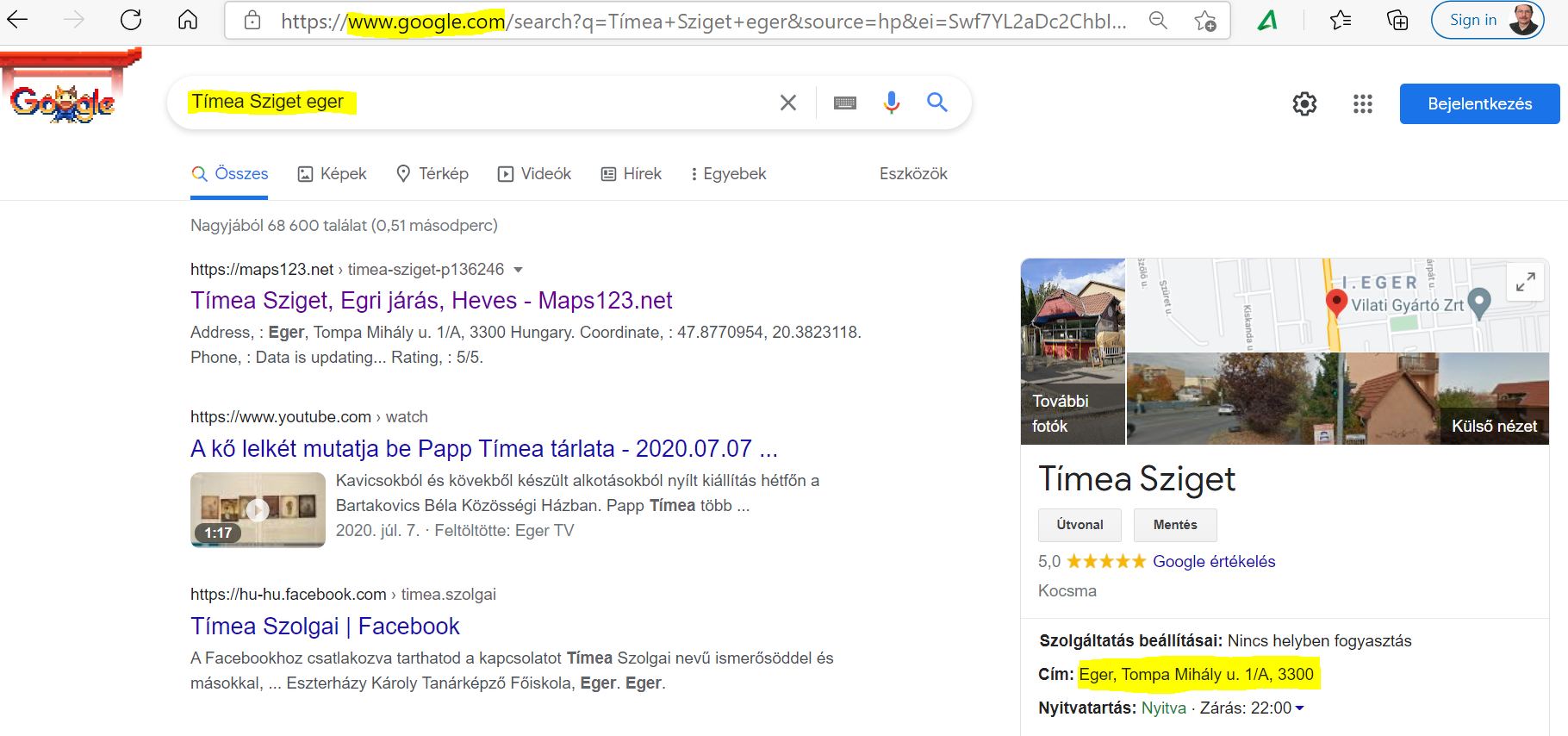Start voice search with the microphone
Image resolution: width=1568 pixels, height=736 pixels.
click(892, 103)
